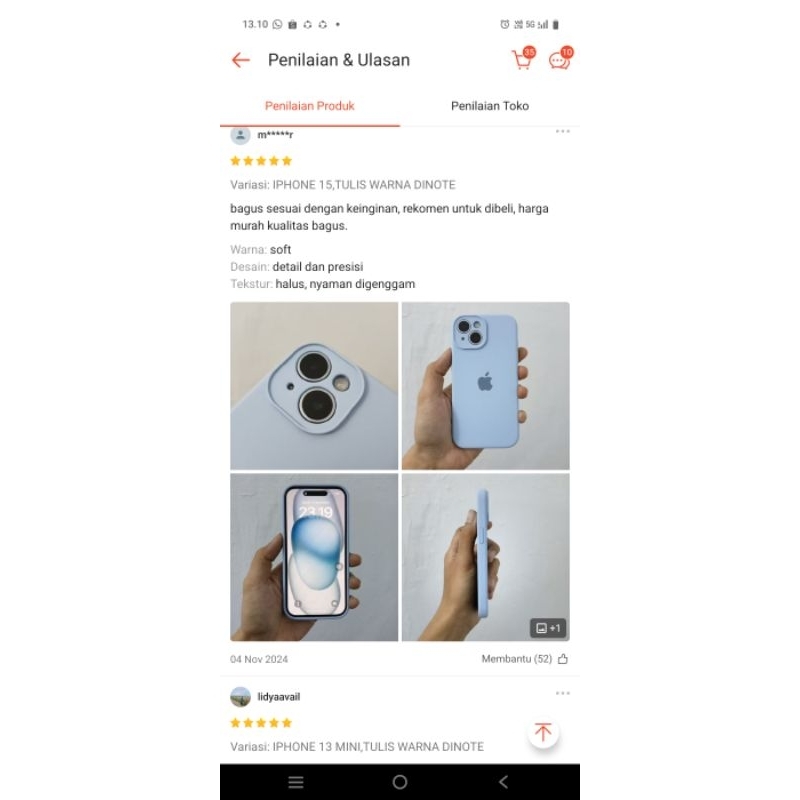Open the shopping cart icon
Screen dimensions: 800x800
click(x=522, y=59)
